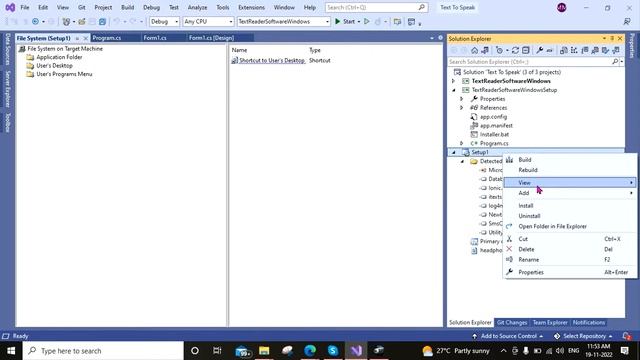Open the editor settings gear icon
Viewport: 640px width, 360px height.
(x=440, y=38)
